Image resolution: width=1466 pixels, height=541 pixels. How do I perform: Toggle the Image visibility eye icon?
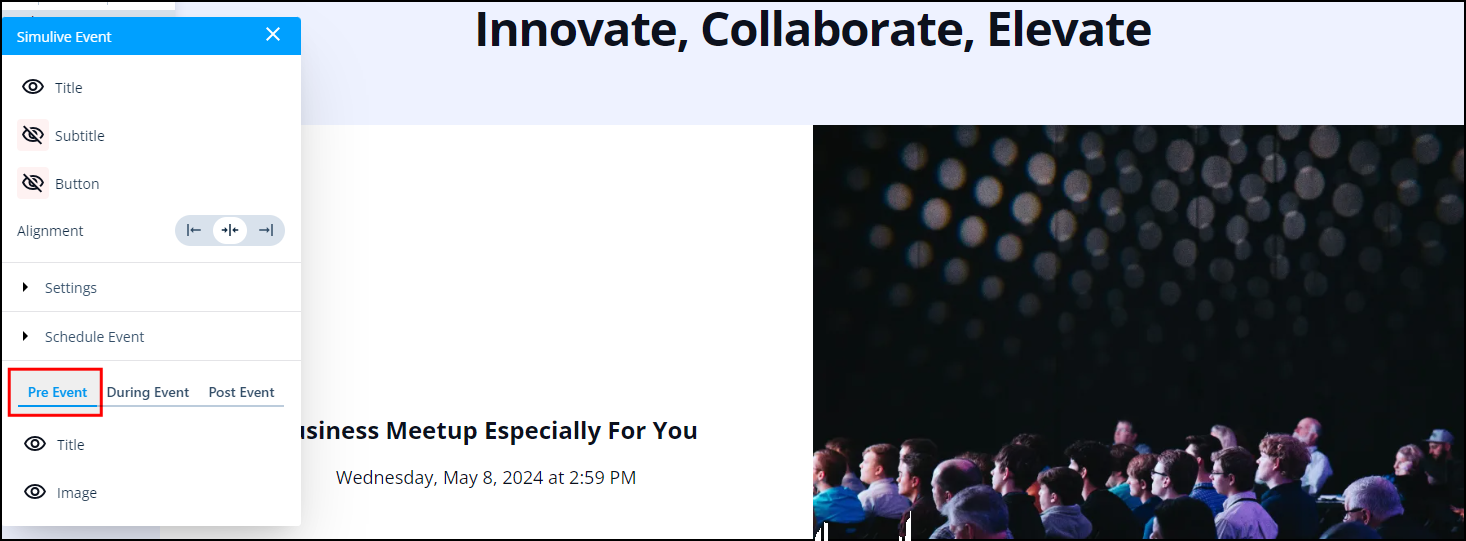35,492
